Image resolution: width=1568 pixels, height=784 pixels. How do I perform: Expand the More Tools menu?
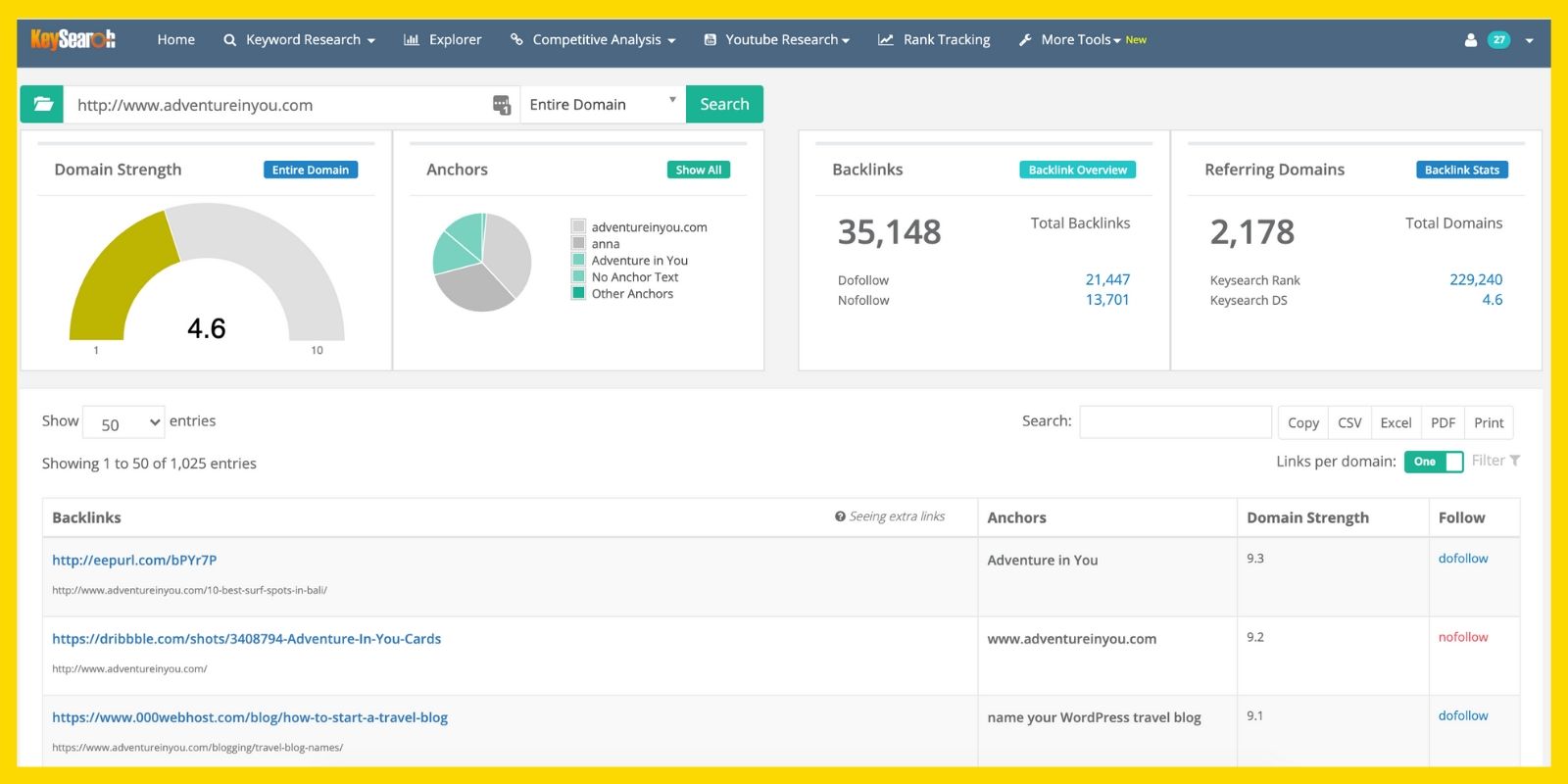point(1081,40)
